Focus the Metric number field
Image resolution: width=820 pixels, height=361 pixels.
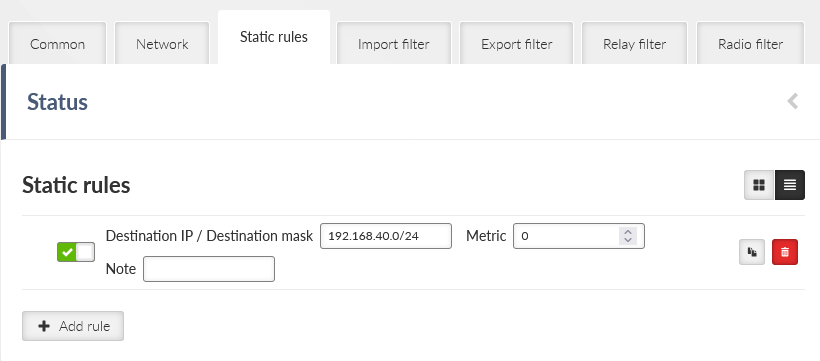coord(578,236)
